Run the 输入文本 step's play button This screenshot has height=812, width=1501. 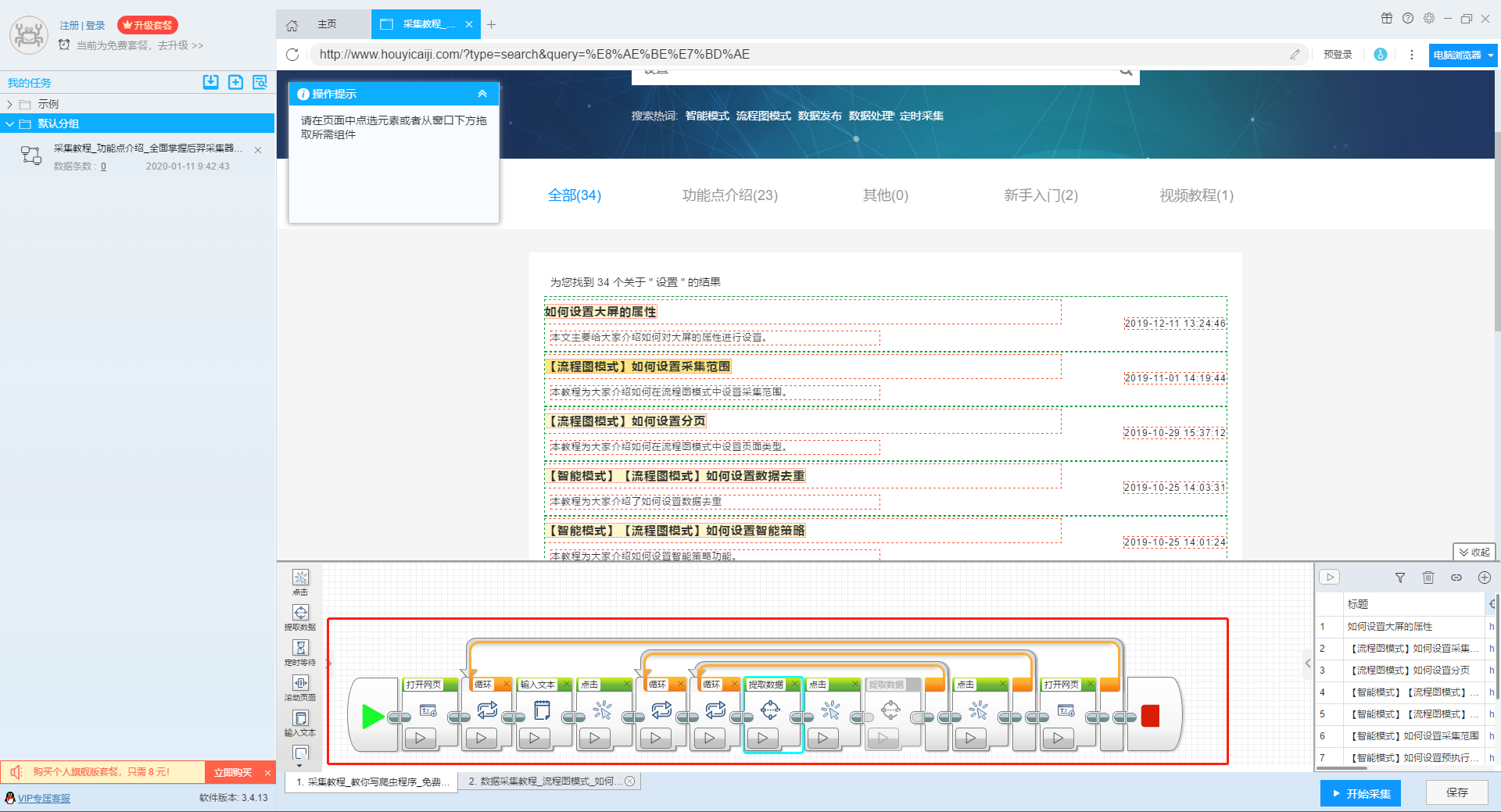point(535,738)
